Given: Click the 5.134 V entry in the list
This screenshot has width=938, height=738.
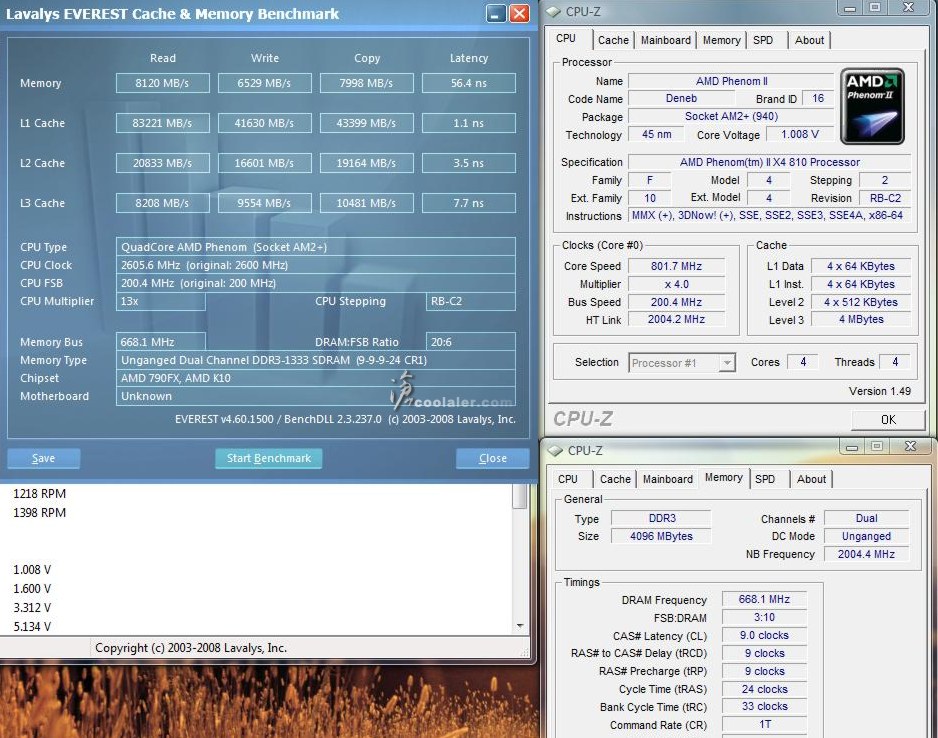Looking at the screenshot, I should (32, 627).
